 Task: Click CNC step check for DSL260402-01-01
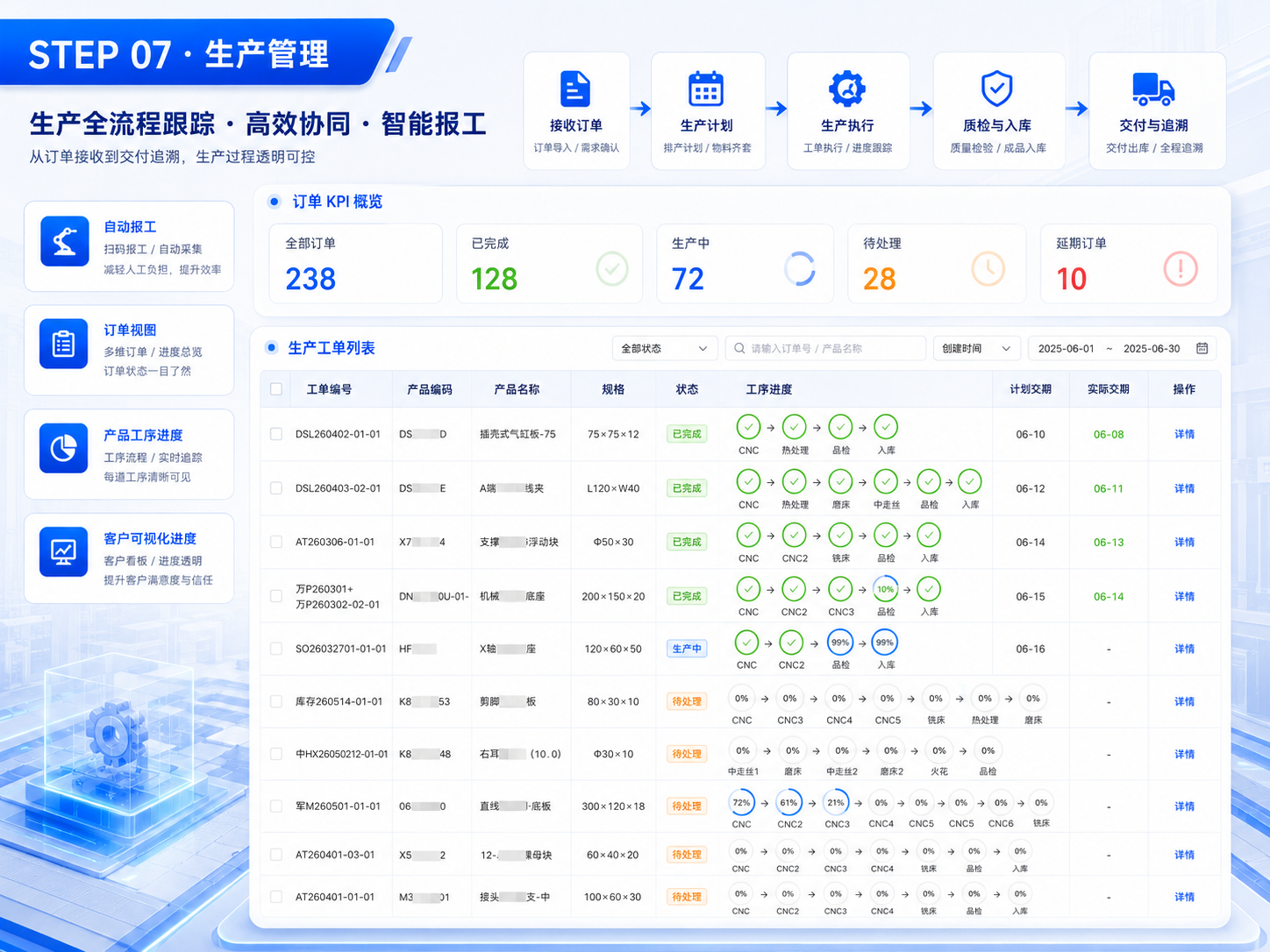pyautogui.click(x=748, y=427)
